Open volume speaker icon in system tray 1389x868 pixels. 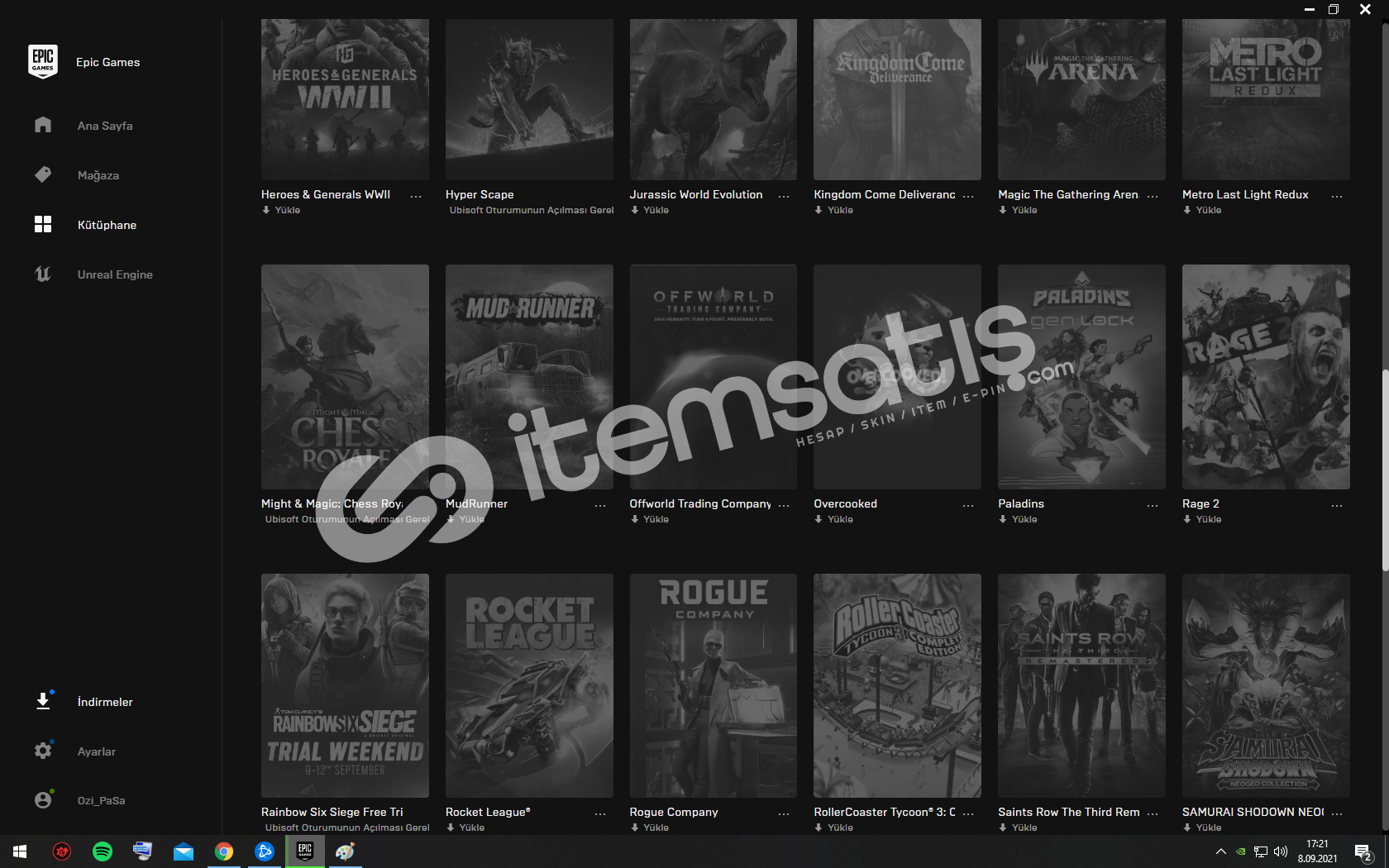[1281, 851]
